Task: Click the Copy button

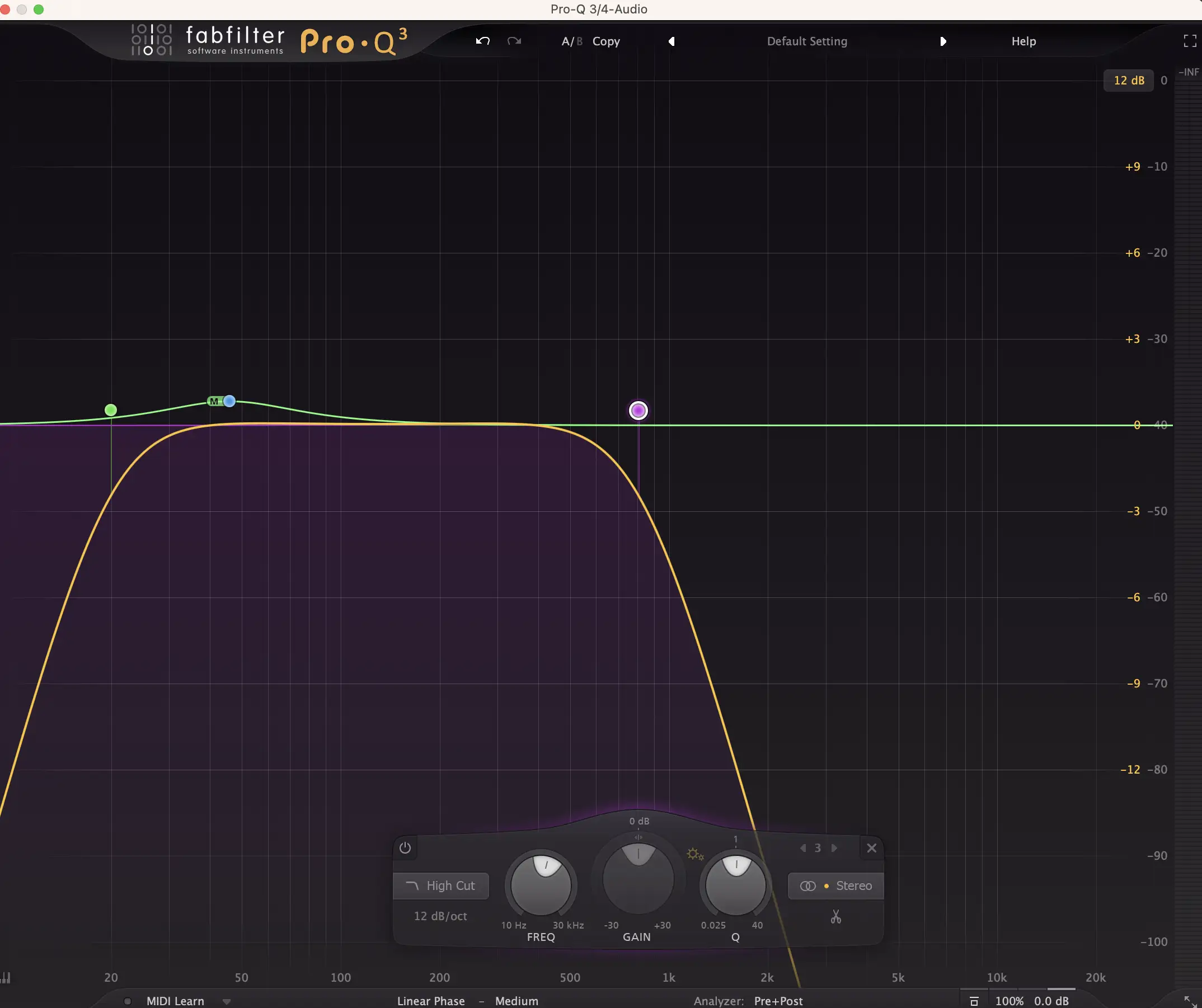Action: point(605,41)
